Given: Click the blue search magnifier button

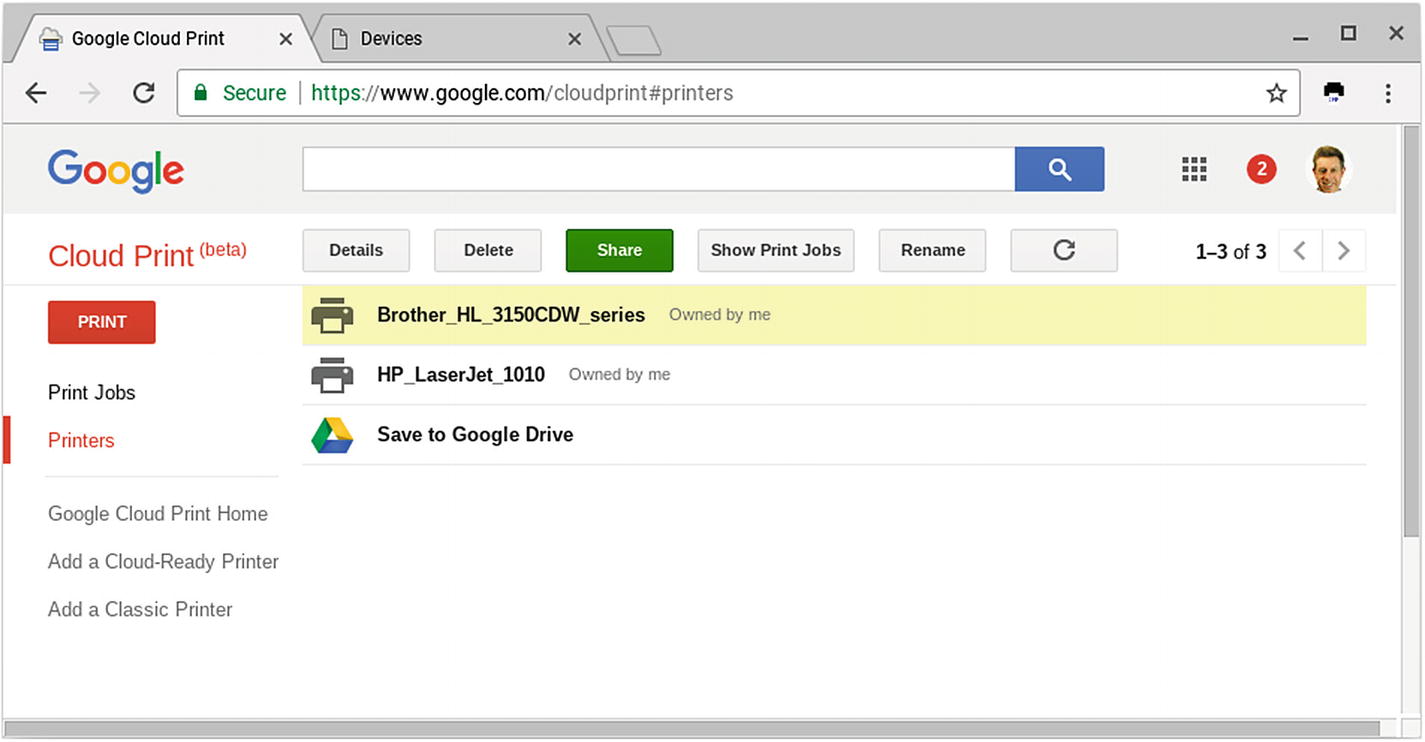Looking at the screenshot, I should (1059, 169).
